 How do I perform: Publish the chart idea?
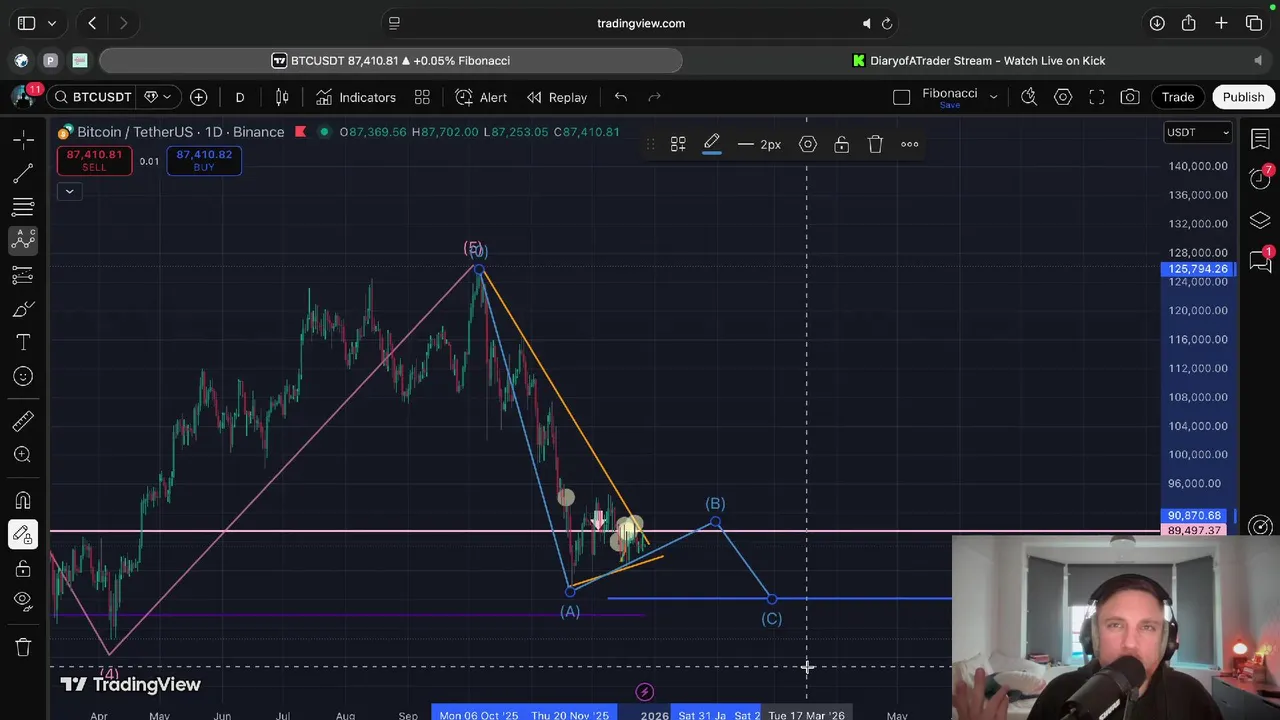tap(1243, 97)
